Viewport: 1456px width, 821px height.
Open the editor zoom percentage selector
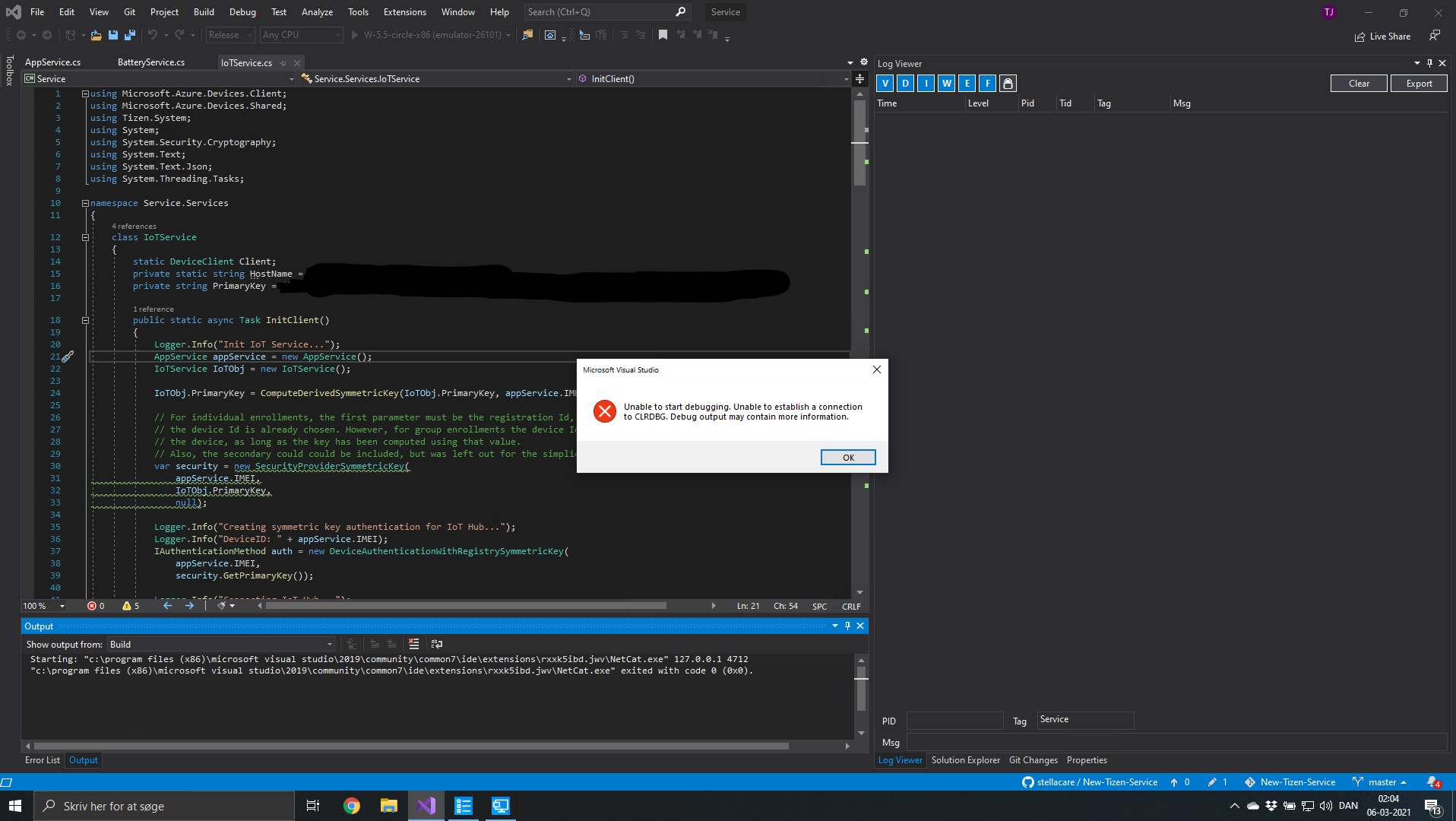[x=43, y=606]
